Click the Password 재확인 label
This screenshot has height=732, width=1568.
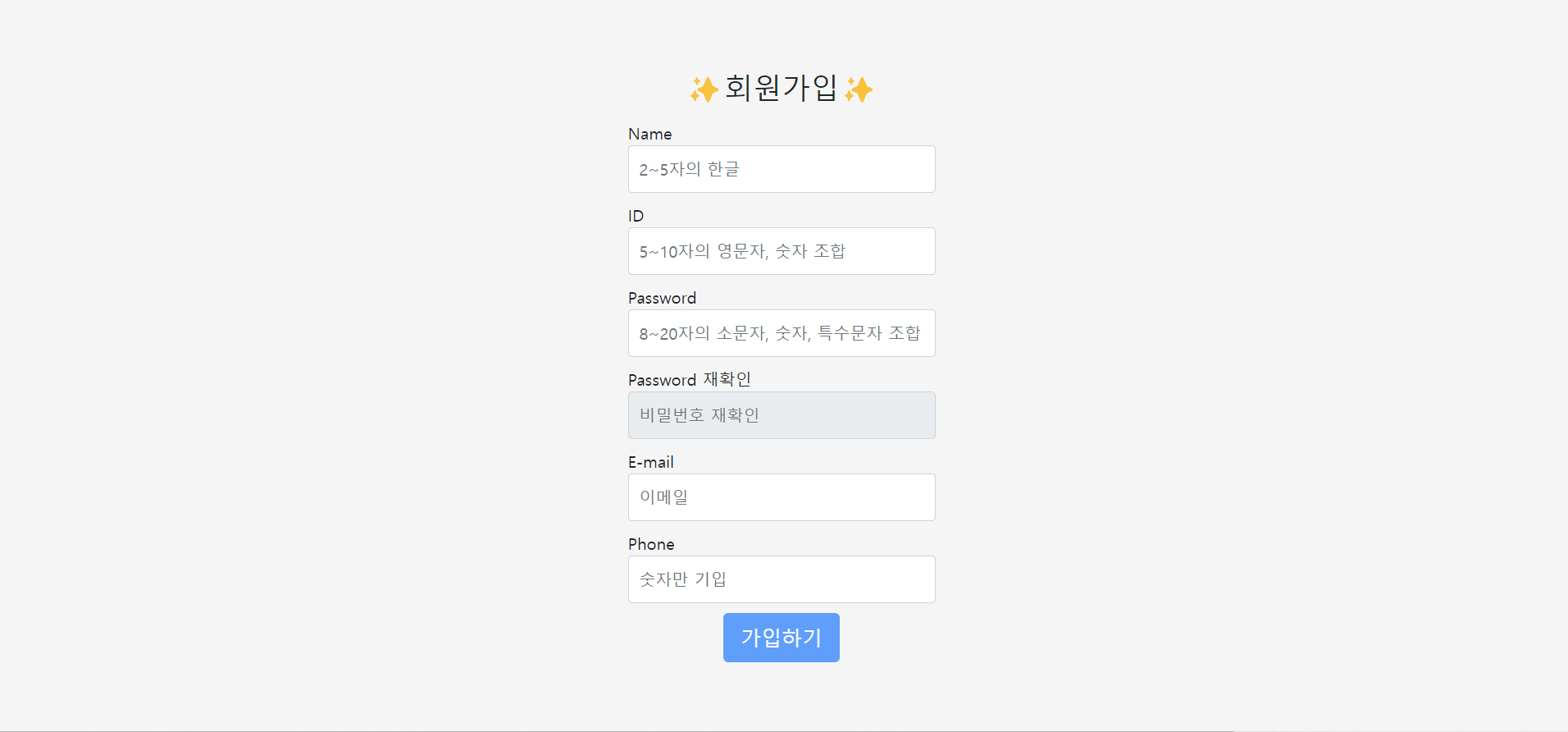[x=690, y=380]
